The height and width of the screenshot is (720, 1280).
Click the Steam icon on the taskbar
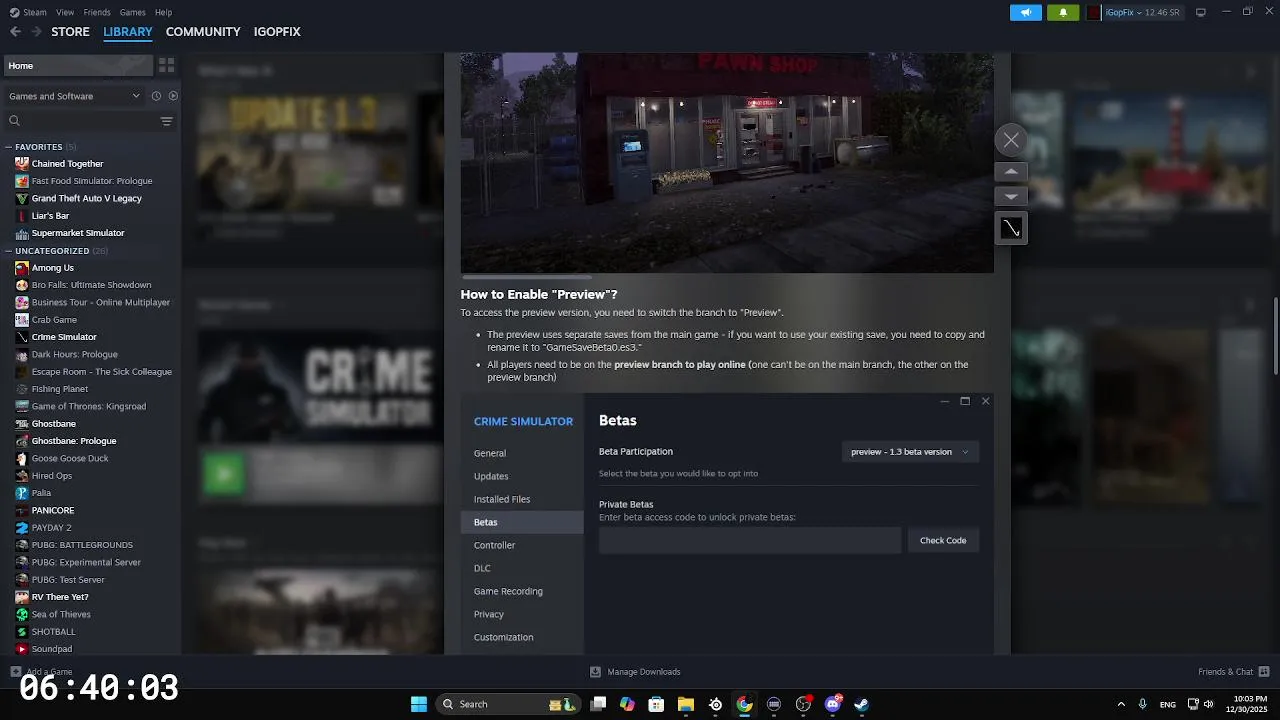pyautogui.click(x=861, y=704)
